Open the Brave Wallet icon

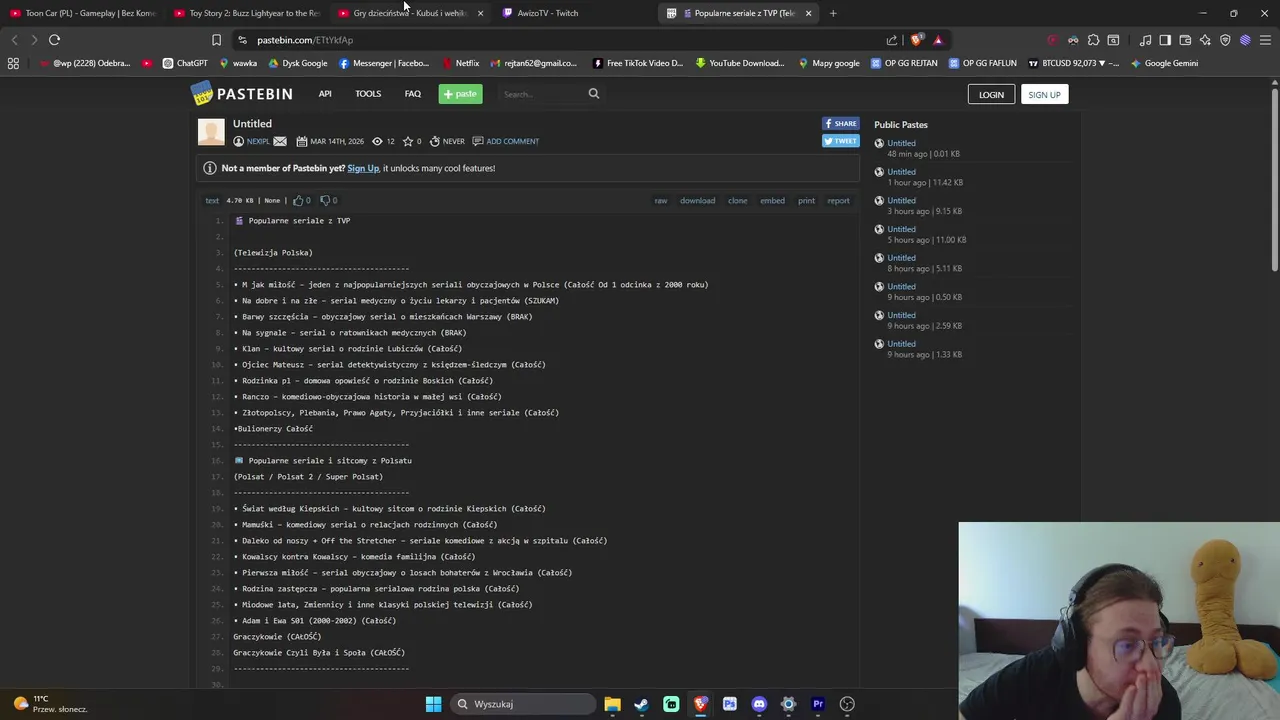1185,40
